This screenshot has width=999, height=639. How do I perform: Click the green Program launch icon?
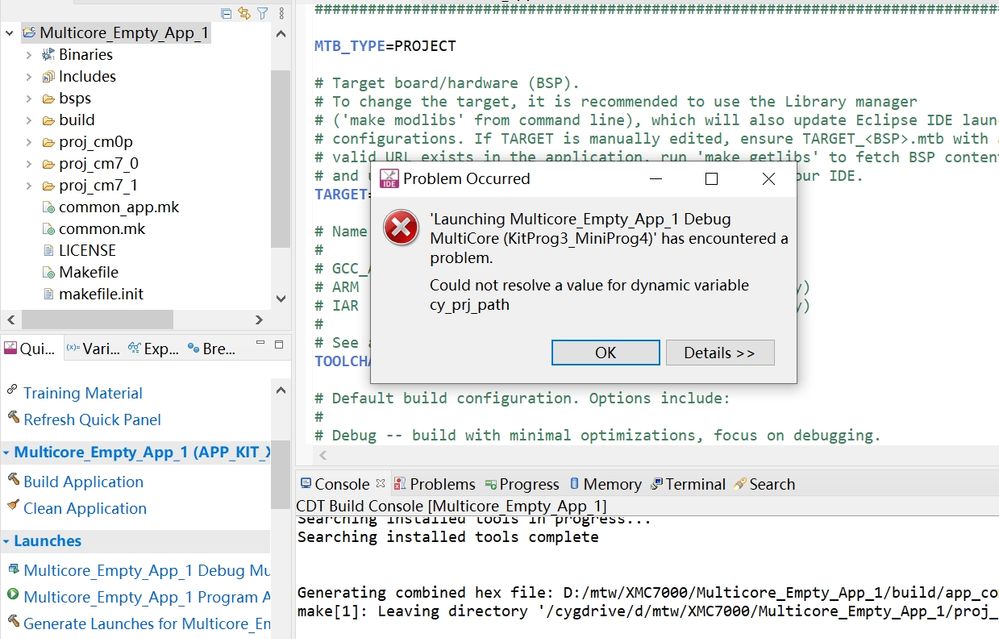point(13,596)
